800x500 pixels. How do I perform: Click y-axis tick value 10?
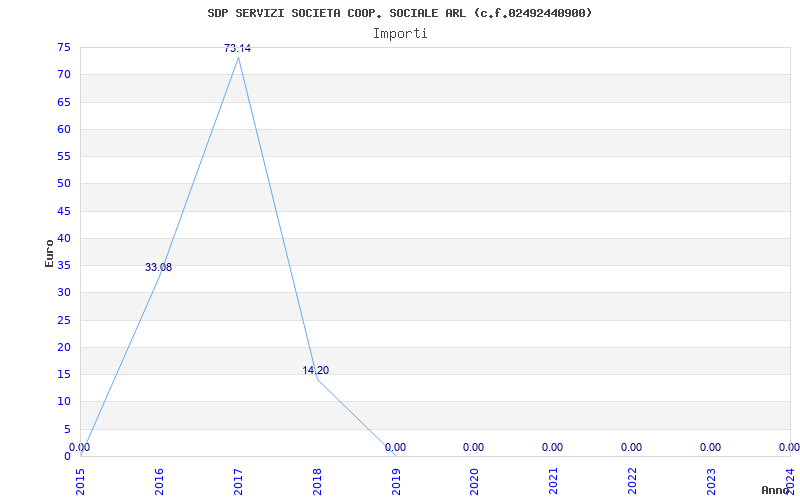[x=64, y=402]
